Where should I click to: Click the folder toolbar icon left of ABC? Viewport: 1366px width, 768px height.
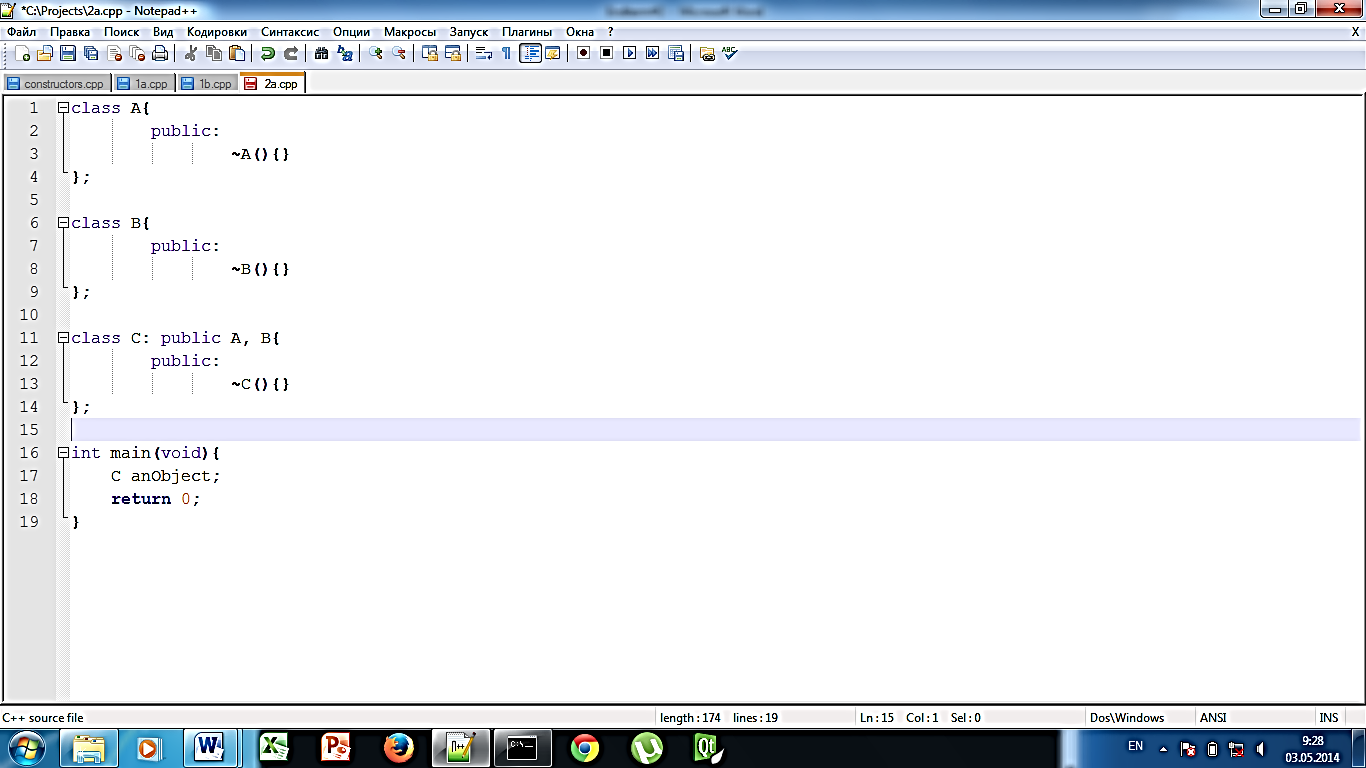[706, 53]
